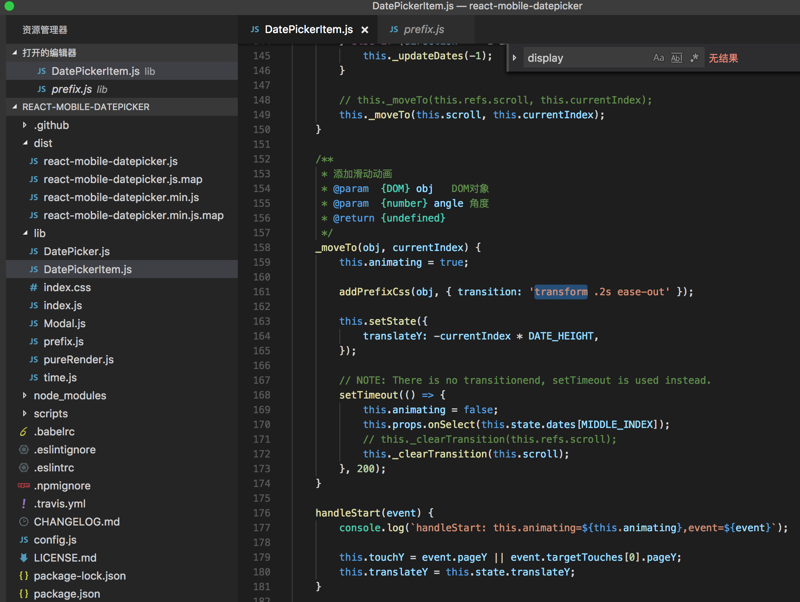Click the .npmignore npm icon
This screenshot has width=800, height=602.
click(24, 485)
